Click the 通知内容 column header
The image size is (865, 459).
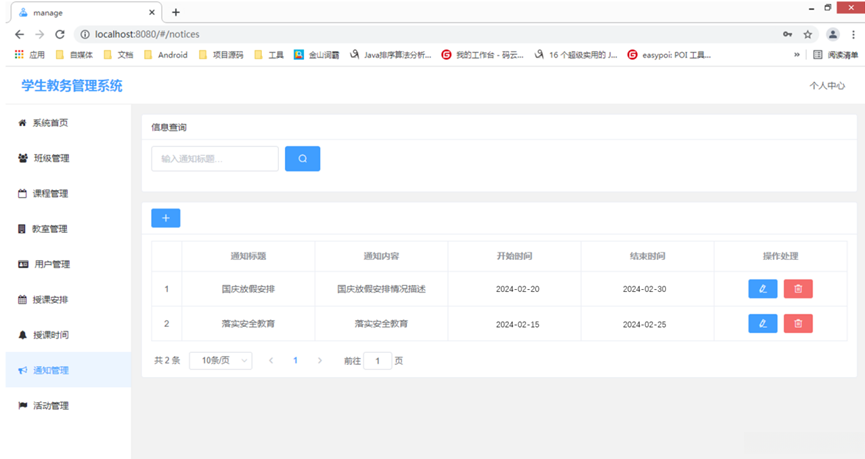click(x=381, y=256)
